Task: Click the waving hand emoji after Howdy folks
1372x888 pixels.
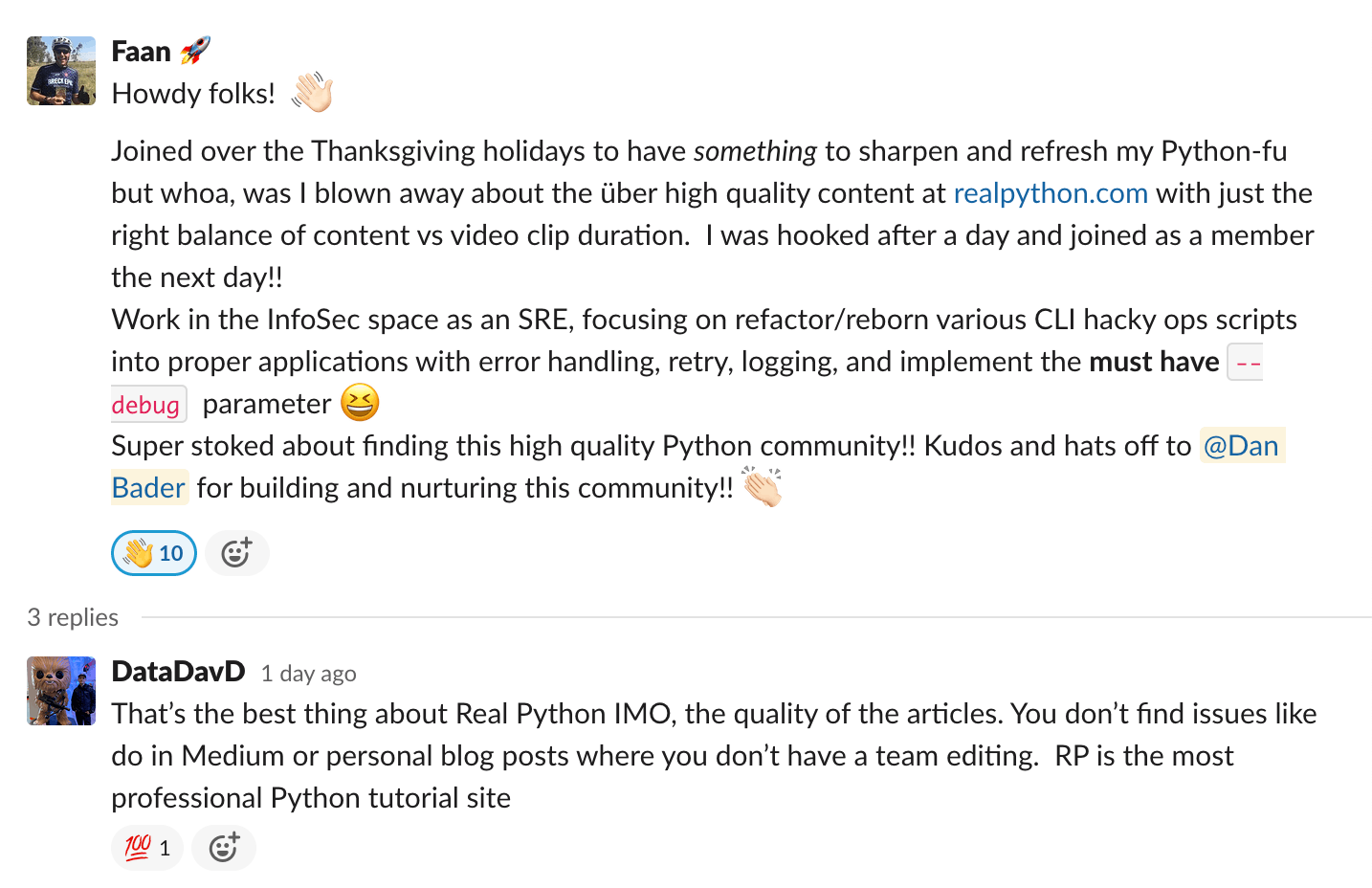Action: point(312,91)
